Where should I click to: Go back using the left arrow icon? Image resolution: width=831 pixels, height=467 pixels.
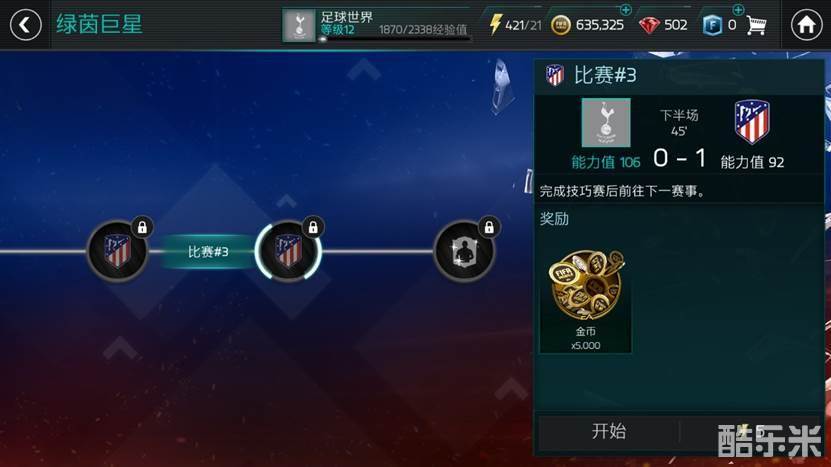pos(25,25)
